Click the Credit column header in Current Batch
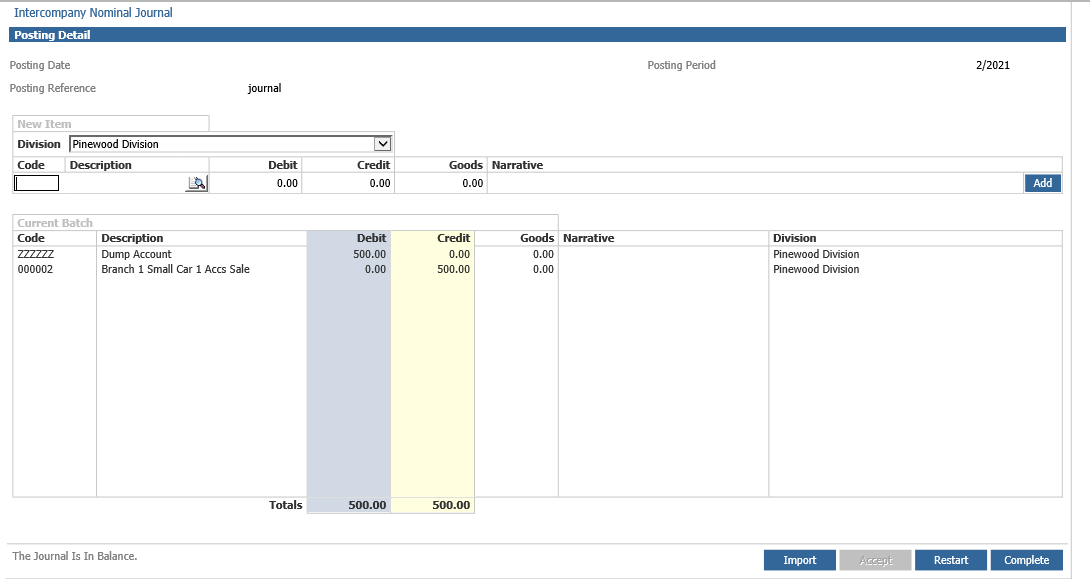The height and width of the screenshot is (579, 1090). [x=453, y=238]
